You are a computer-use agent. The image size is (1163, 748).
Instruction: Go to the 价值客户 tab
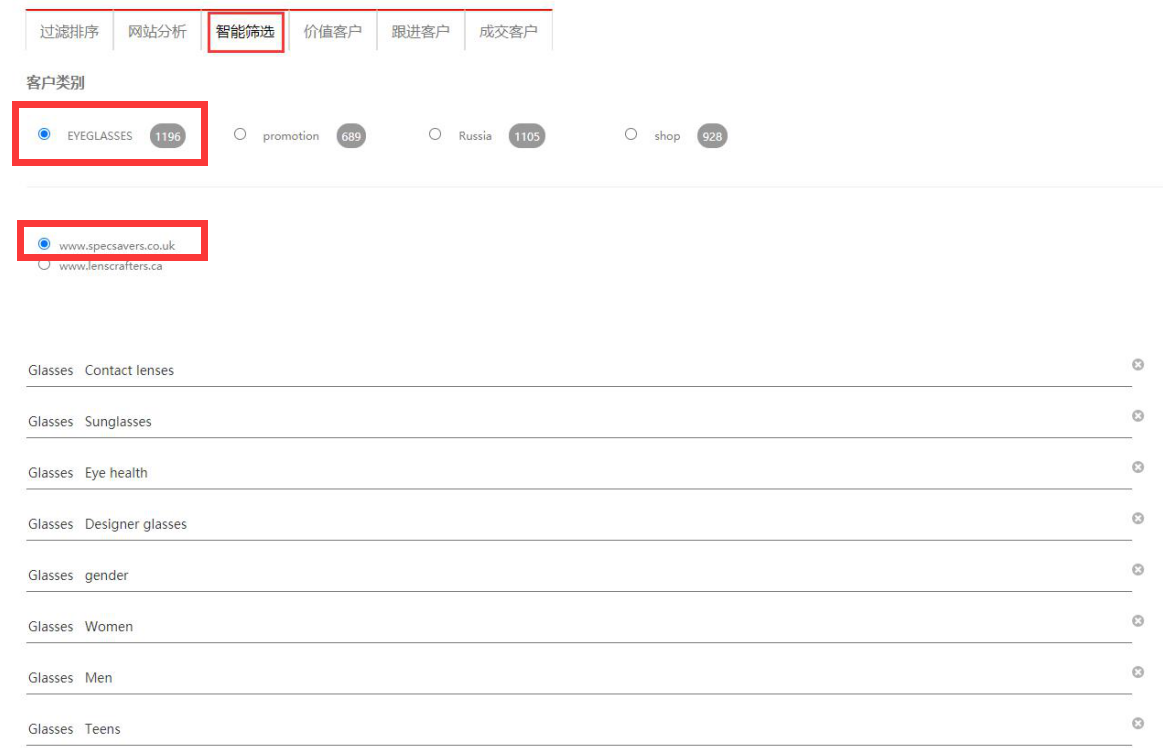click(333, 31)
